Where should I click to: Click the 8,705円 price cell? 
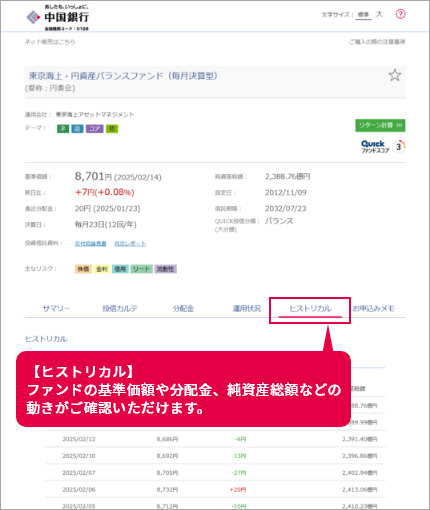[167, 473]
